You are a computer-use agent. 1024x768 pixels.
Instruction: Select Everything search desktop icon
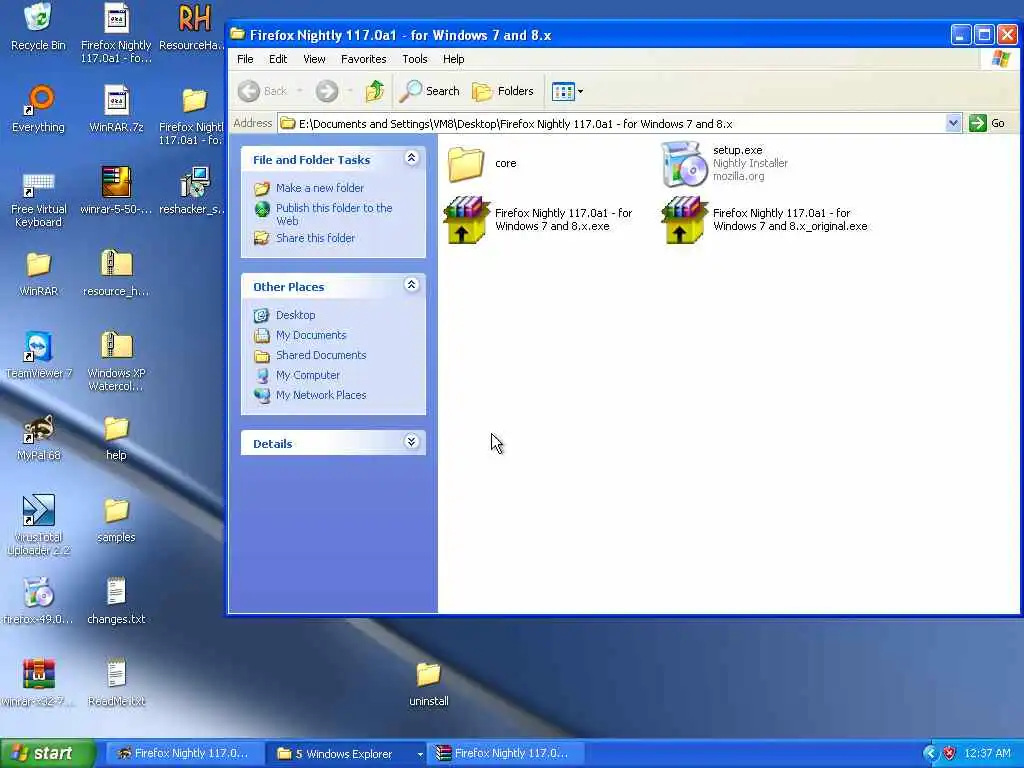[38, 108]
